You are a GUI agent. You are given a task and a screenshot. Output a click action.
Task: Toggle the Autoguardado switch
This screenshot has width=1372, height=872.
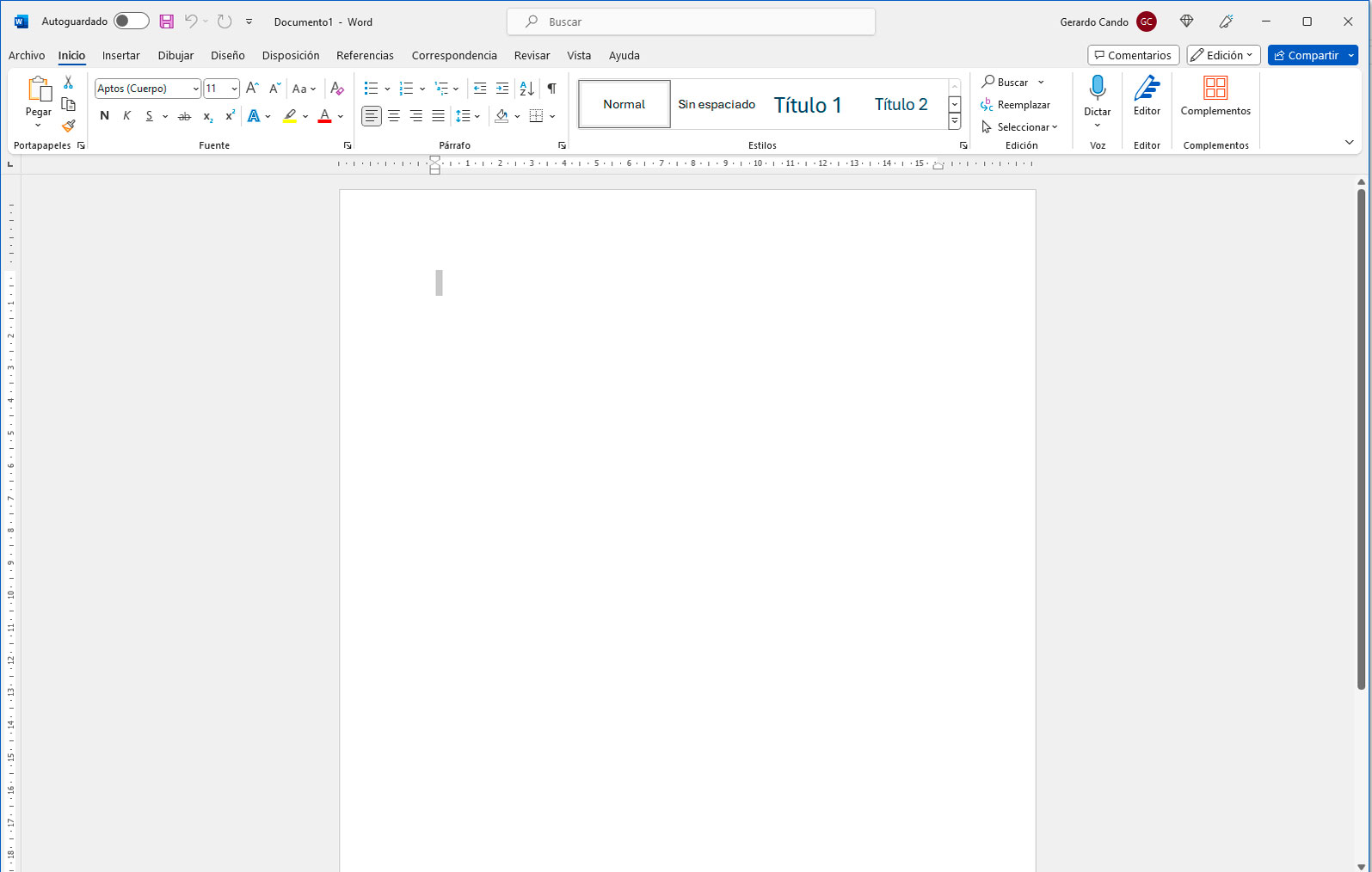pos(132,21)
